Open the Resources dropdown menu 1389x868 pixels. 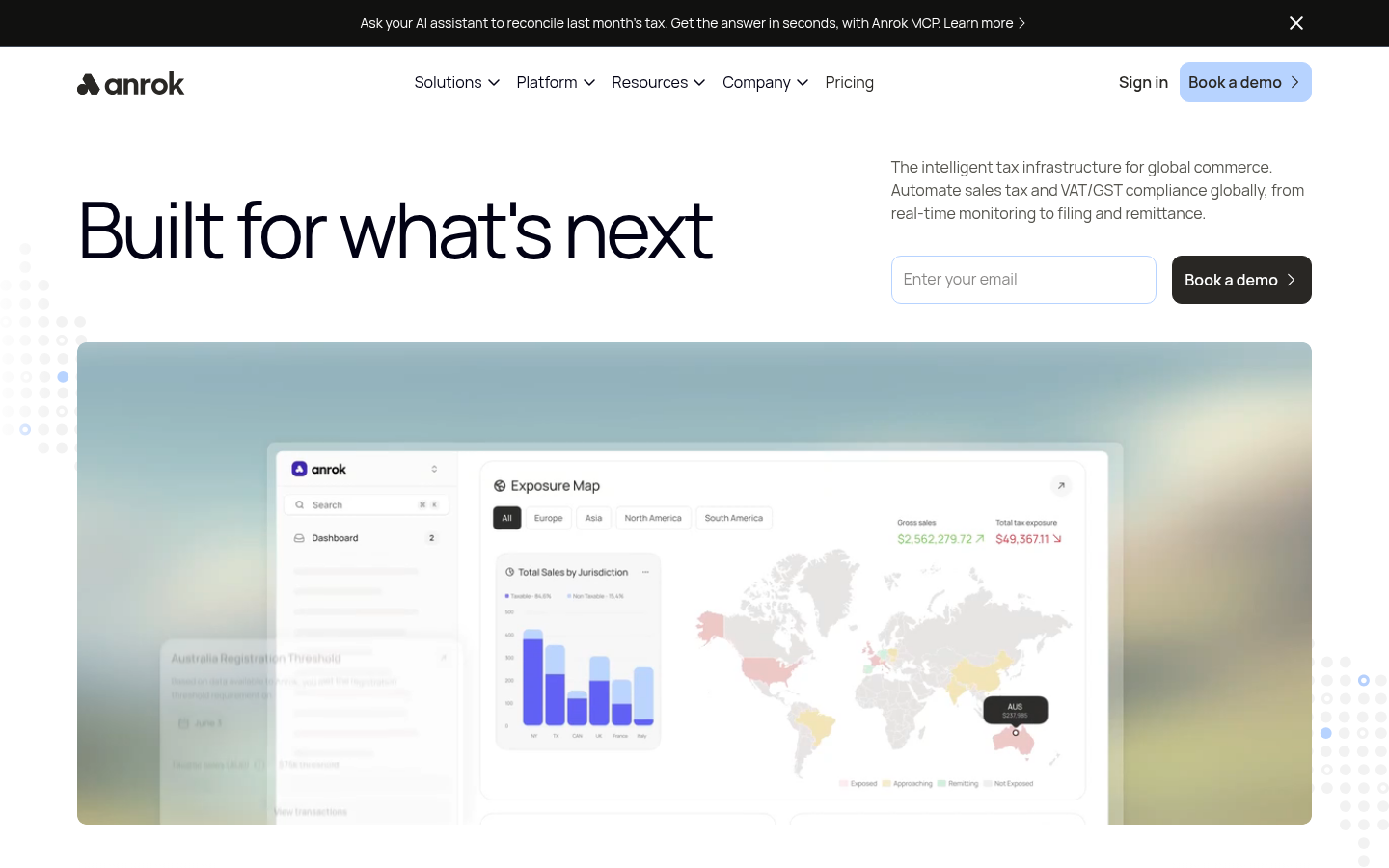pos(659,82)
